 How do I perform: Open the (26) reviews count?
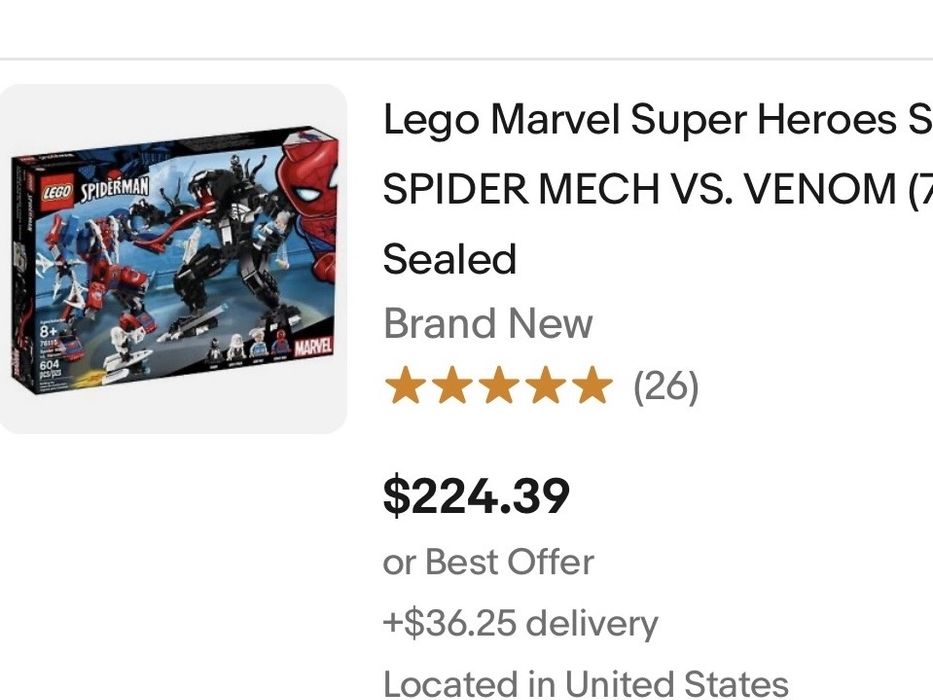665,386
